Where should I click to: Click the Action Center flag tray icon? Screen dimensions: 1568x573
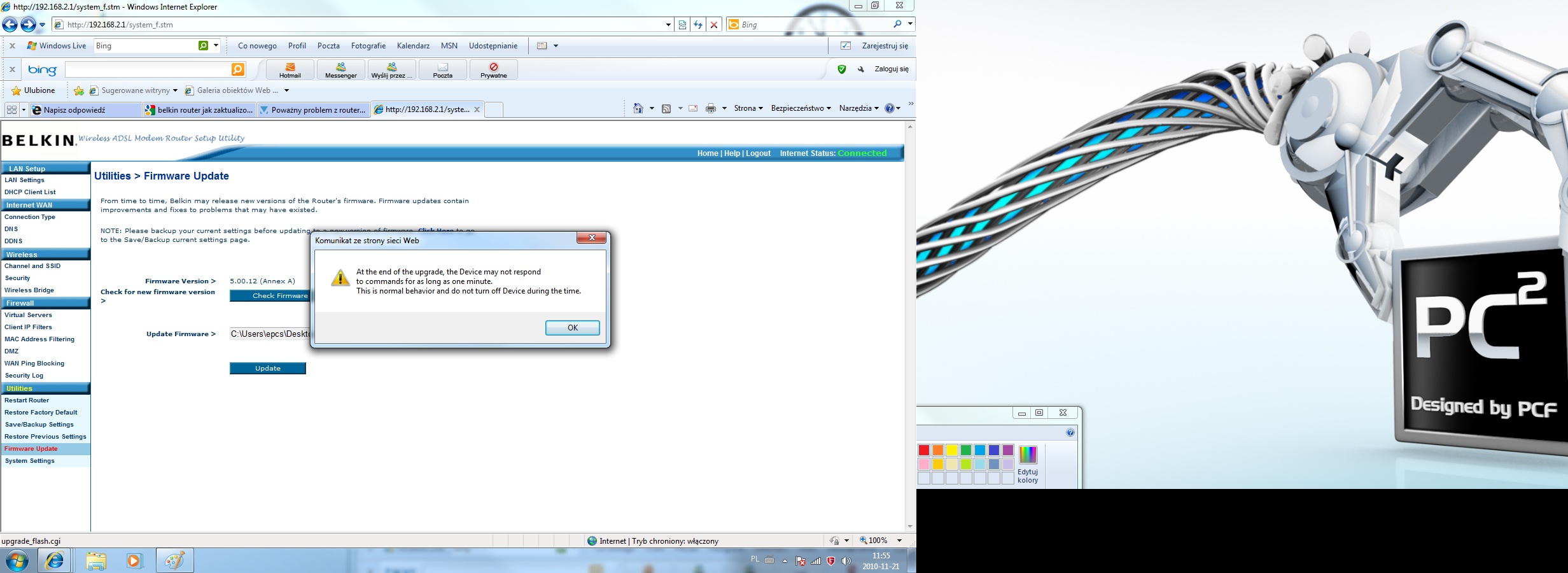(x=801, y=561)
